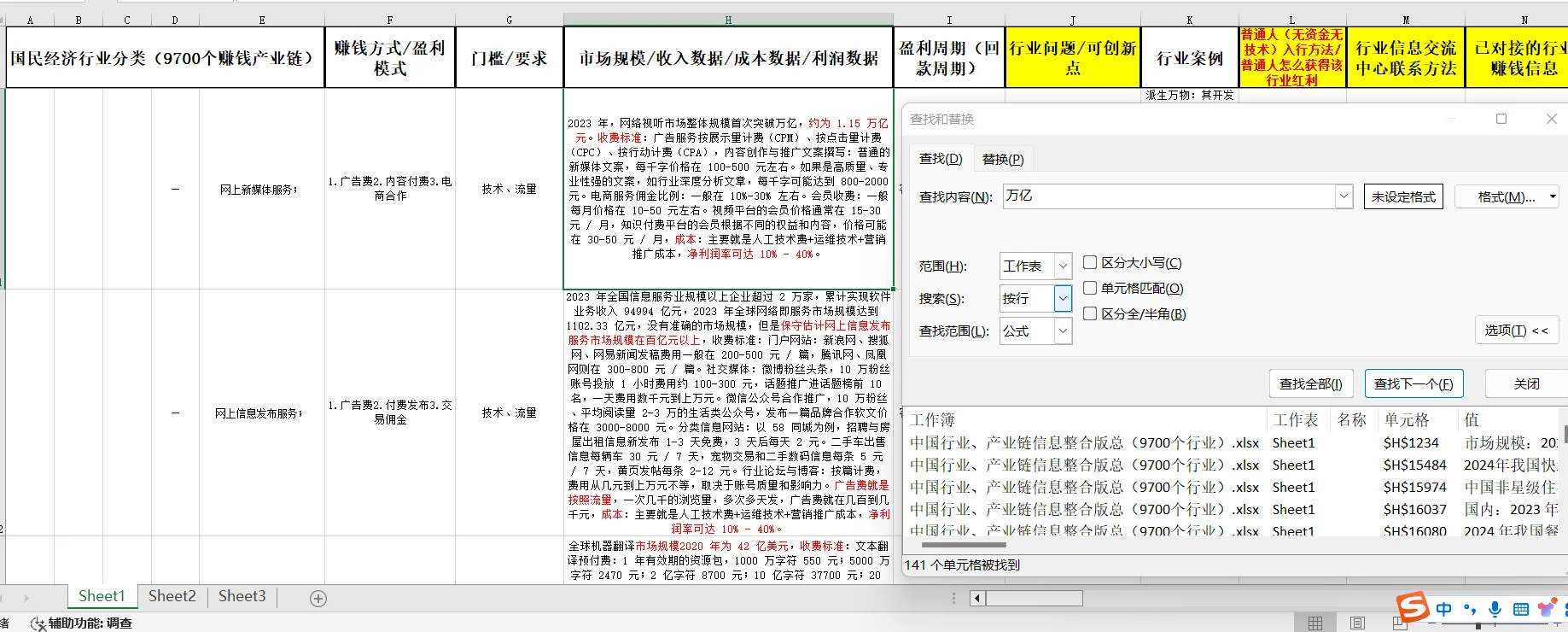Viewport: 1568px width, 632px height.
Task: Select the Sheet1 tab
Action: click(102, 596)
